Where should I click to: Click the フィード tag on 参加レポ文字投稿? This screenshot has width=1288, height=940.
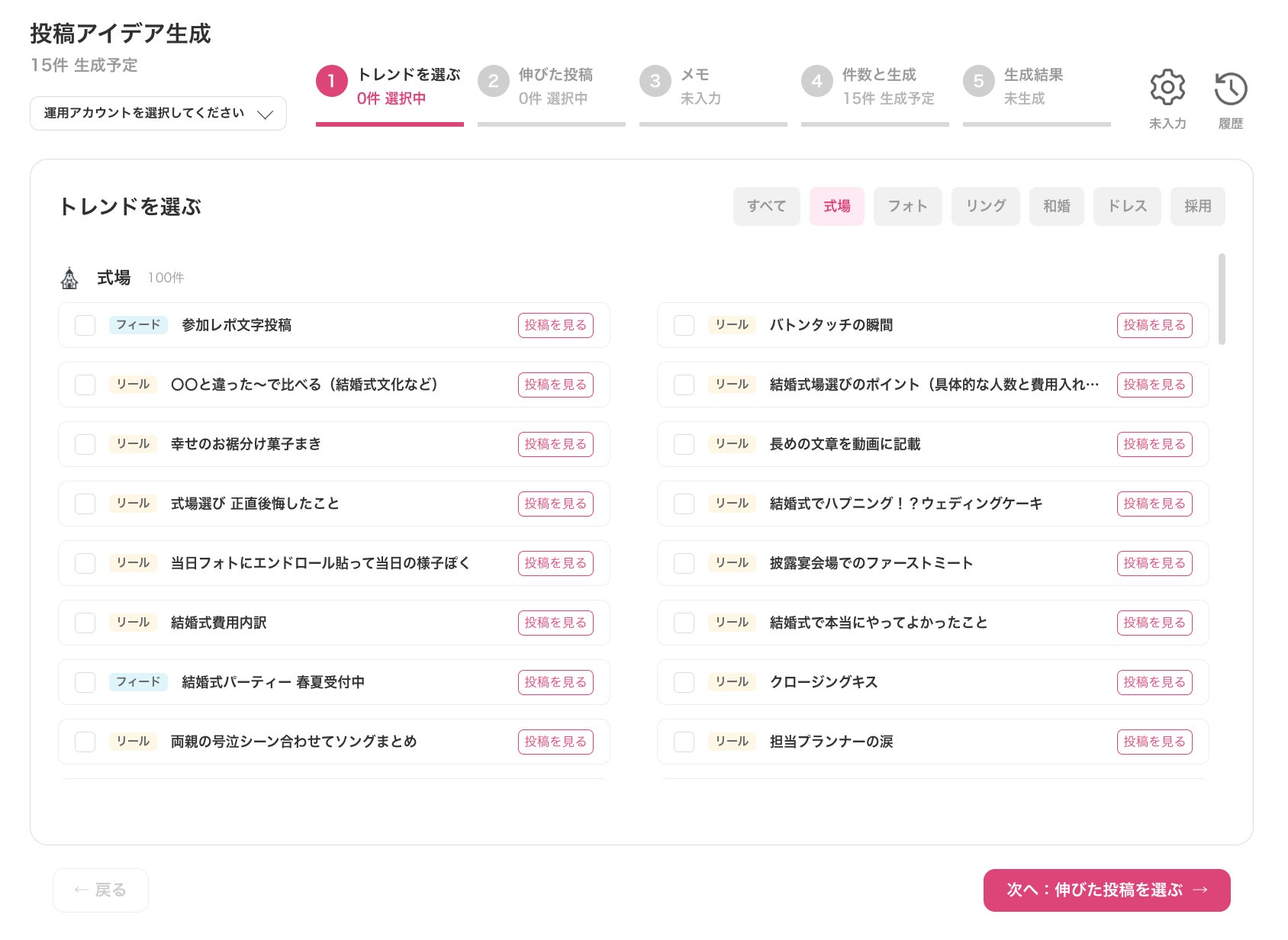coord(138,325)
